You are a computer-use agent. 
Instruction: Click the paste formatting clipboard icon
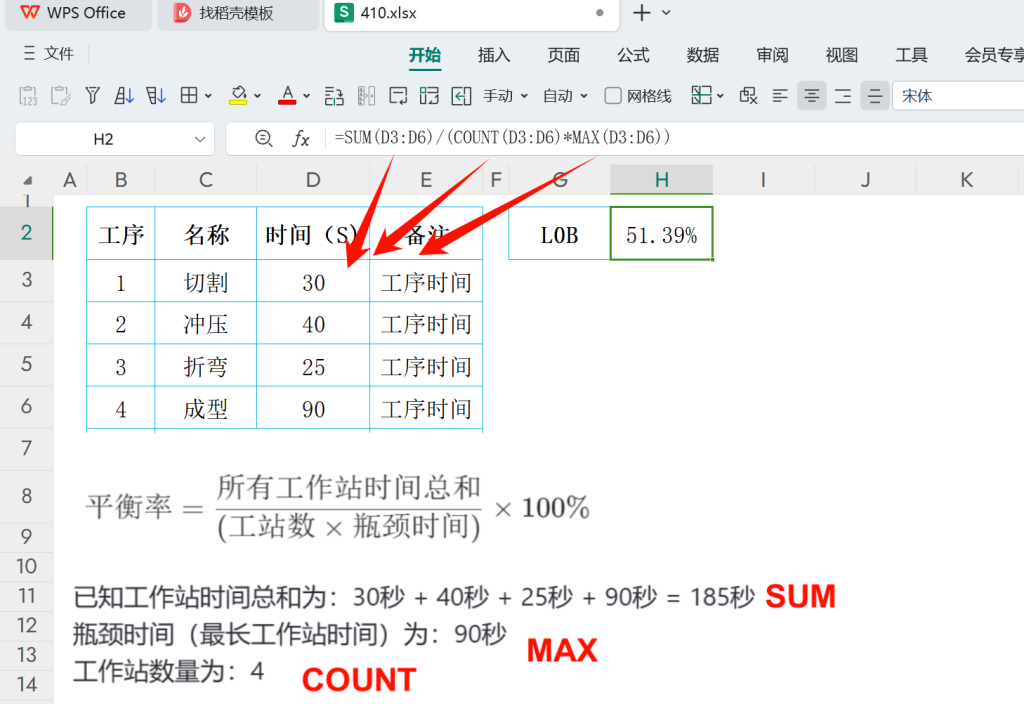coord(60,96)
